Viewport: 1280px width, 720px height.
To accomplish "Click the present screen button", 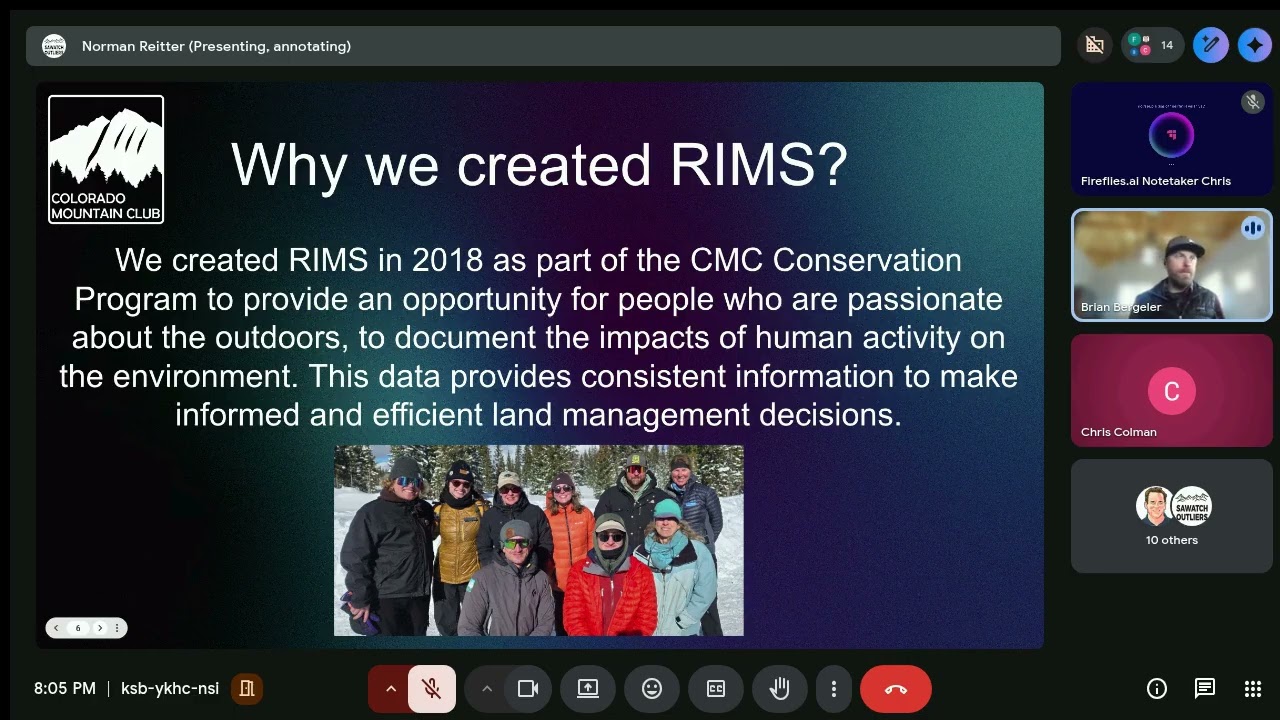I will (x=588, y=689).
